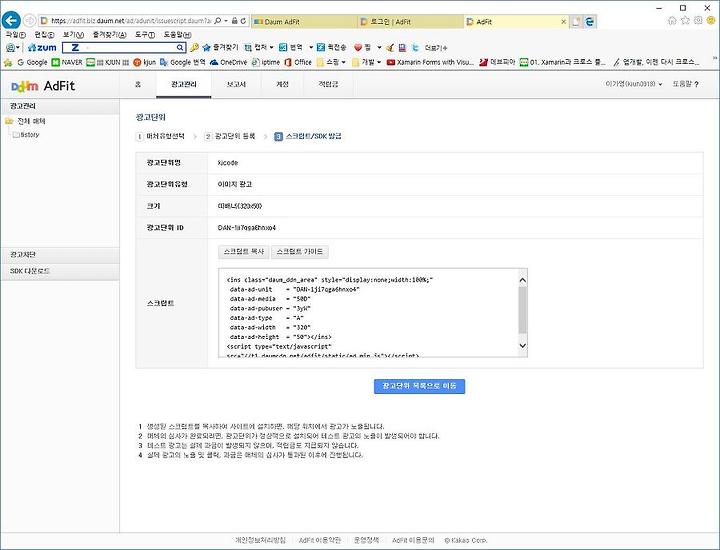
Task: Close the active AdFit browser tab
Action: pyautogui.click(x=564, y=22)
